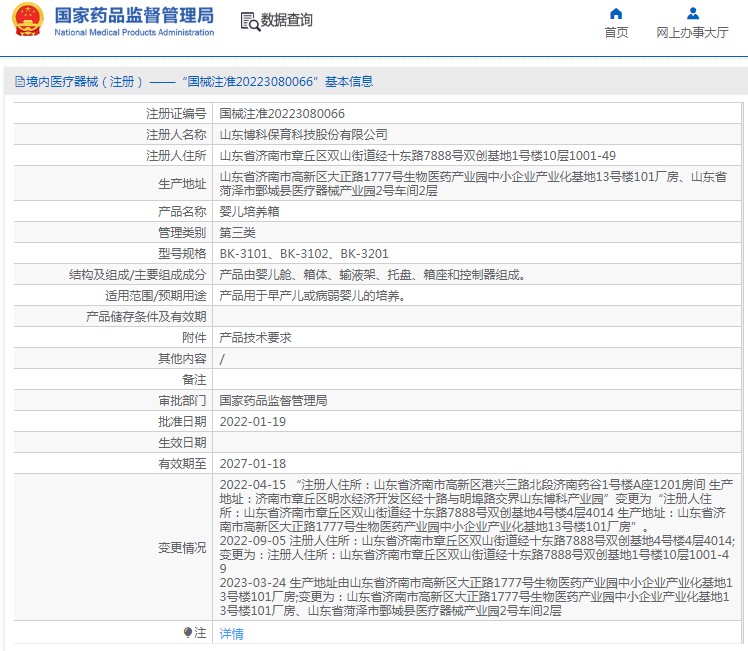
Task: Click the 备注 row label
Action: (194, 380)
